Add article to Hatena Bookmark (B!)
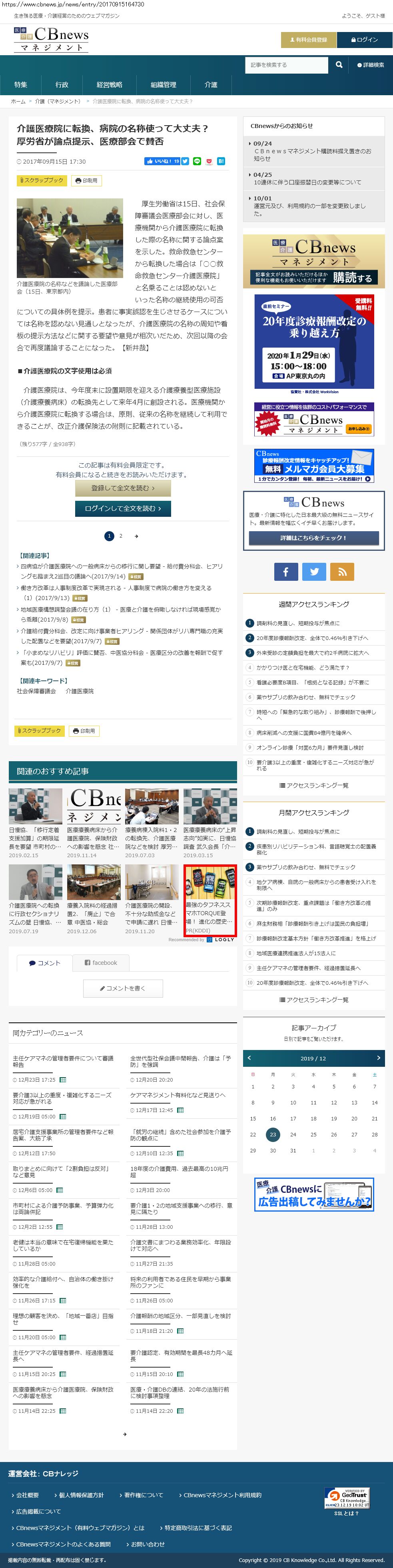Screen dimensions: 393x1568 [x=221, y=161]
